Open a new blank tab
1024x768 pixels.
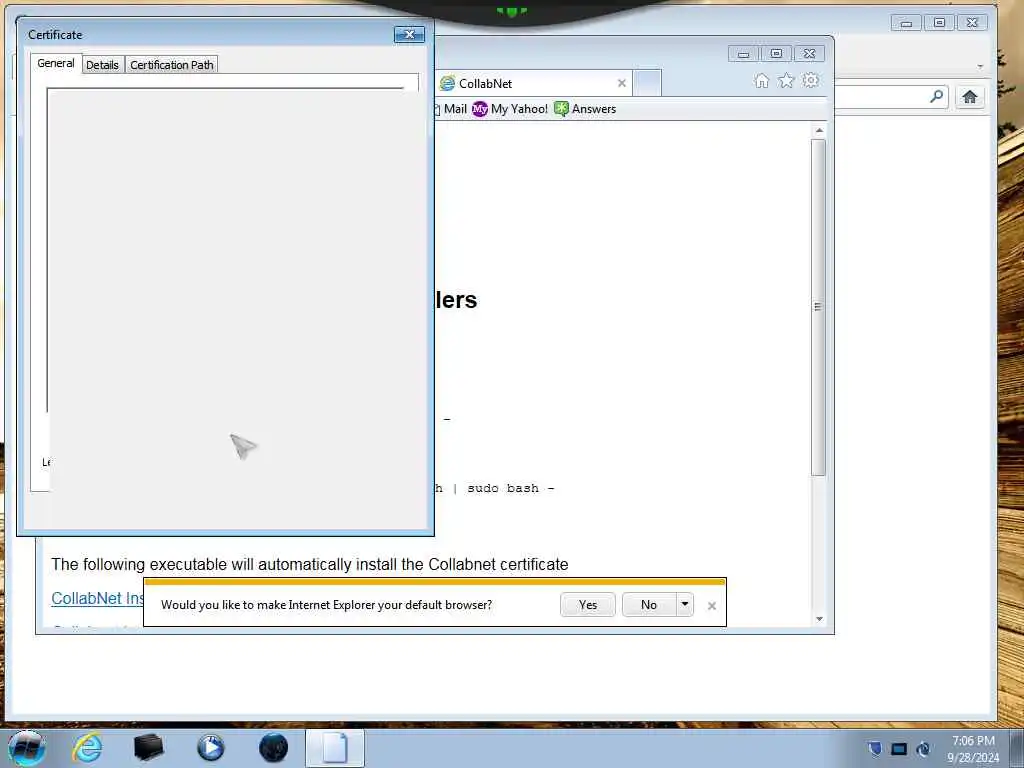[x=647, y=83]
